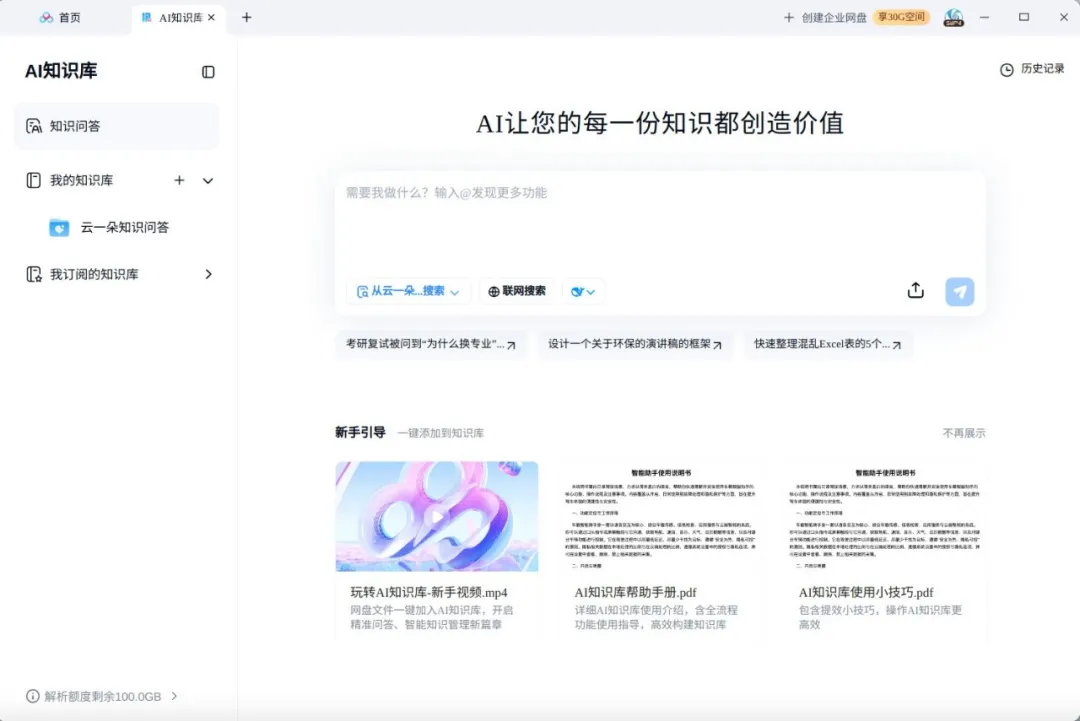The height and width of the screenshot is (721, 1080).
Task: Select 知识问答 in the sidebar
Action: (116, 126)
